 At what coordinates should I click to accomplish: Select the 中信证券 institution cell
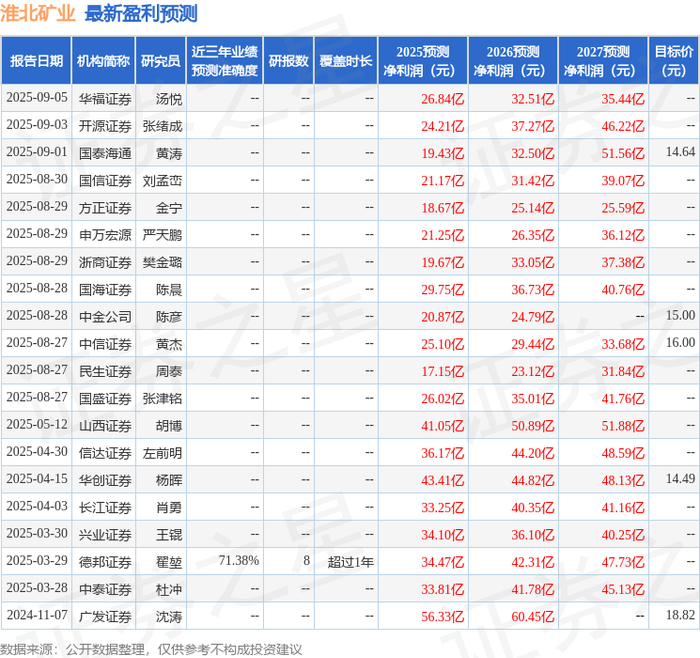(105, 344)
